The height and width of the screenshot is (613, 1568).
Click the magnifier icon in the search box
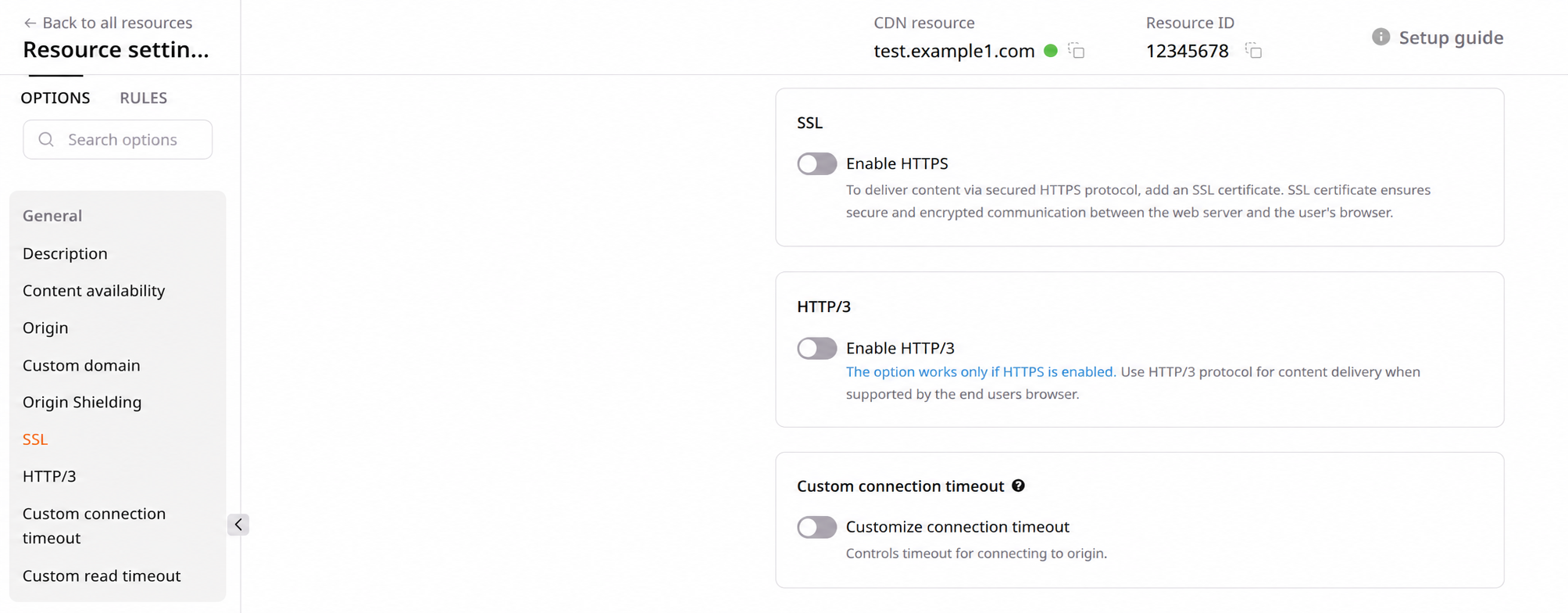(x=46, y=139)
